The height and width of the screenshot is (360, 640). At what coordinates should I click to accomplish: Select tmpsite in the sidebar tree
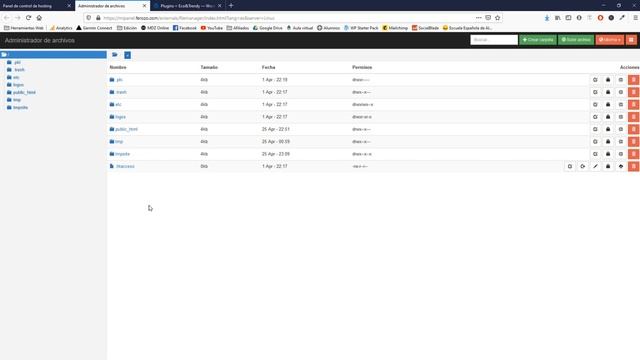tap(20, 108)
